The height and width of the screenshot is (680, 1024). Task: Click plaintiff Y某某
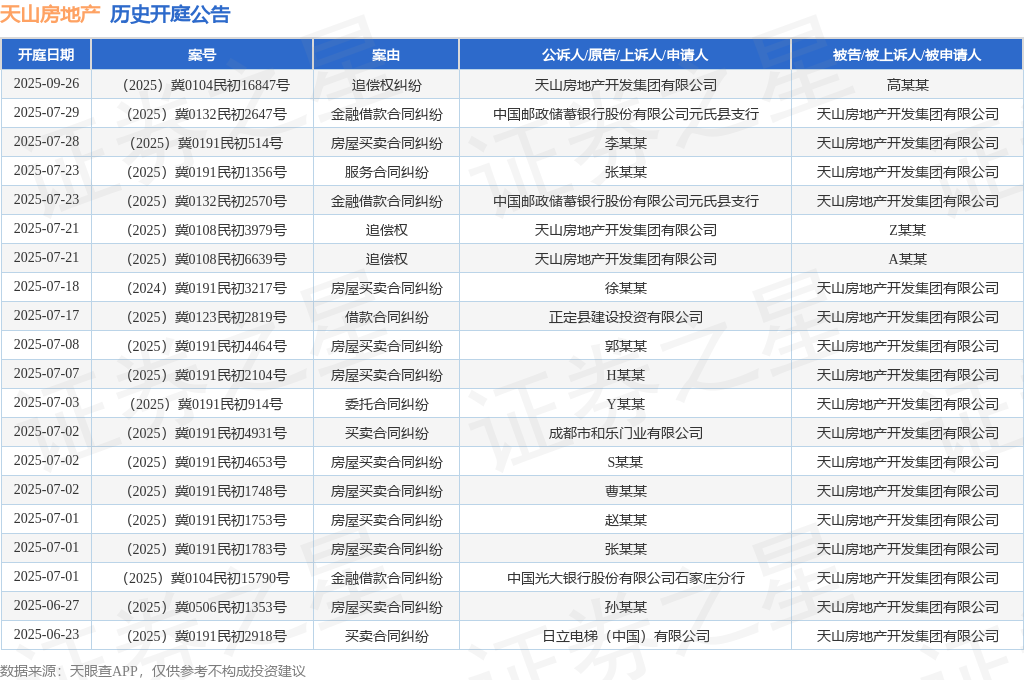[x=626, y=404]
